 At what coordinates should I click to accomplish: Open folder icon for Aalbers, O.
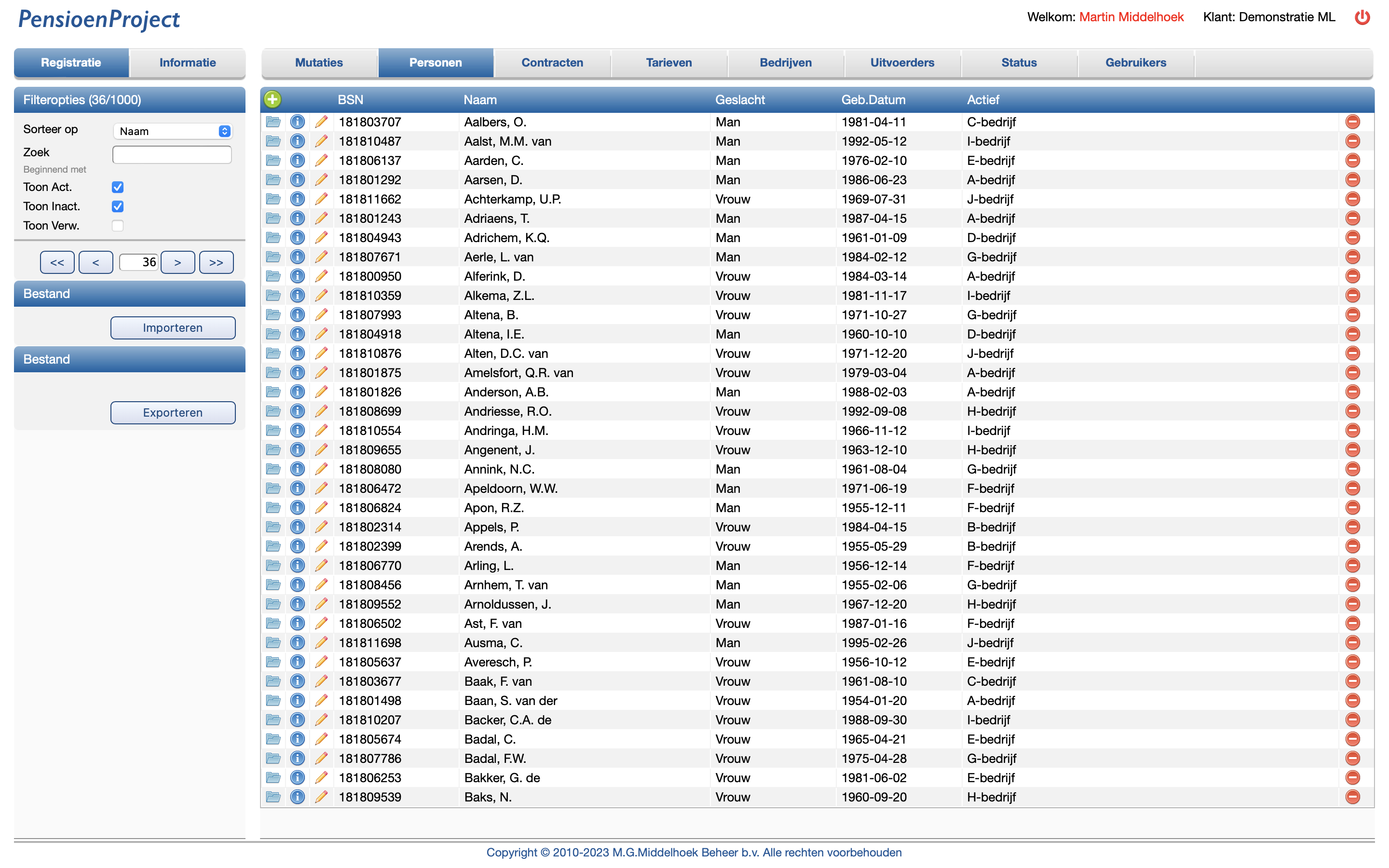click(273, 122)
